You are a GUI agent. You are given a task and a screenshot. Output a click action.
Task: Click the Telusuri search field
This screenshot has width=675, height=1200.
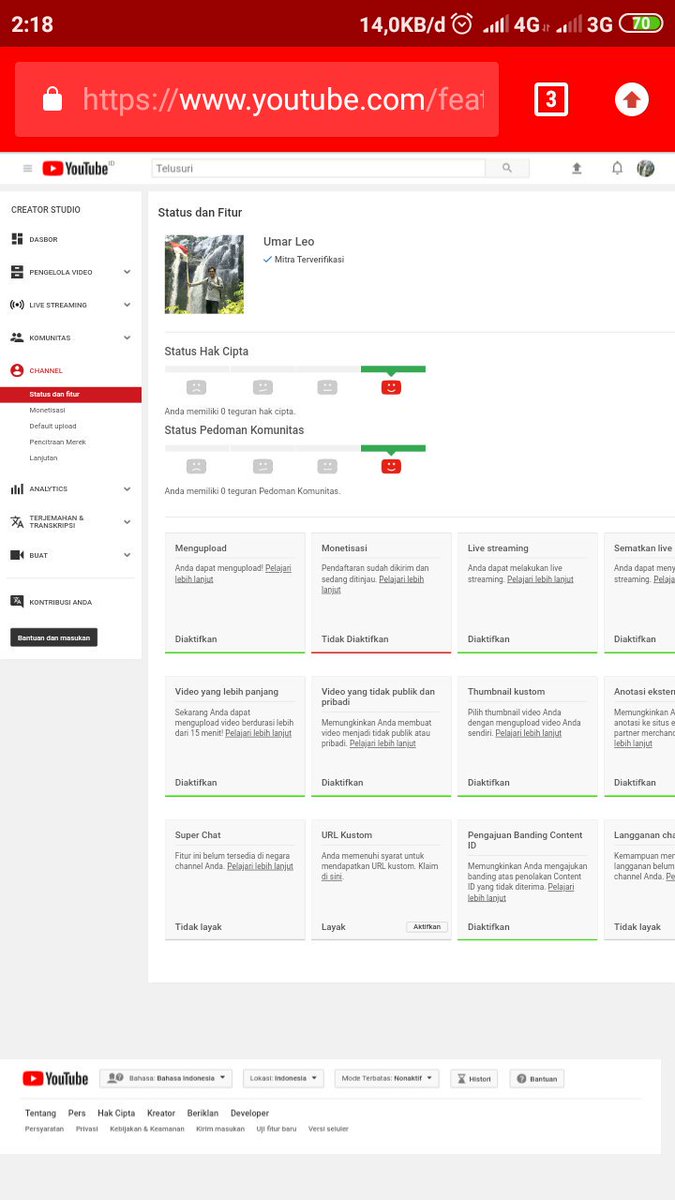point(318,169)
